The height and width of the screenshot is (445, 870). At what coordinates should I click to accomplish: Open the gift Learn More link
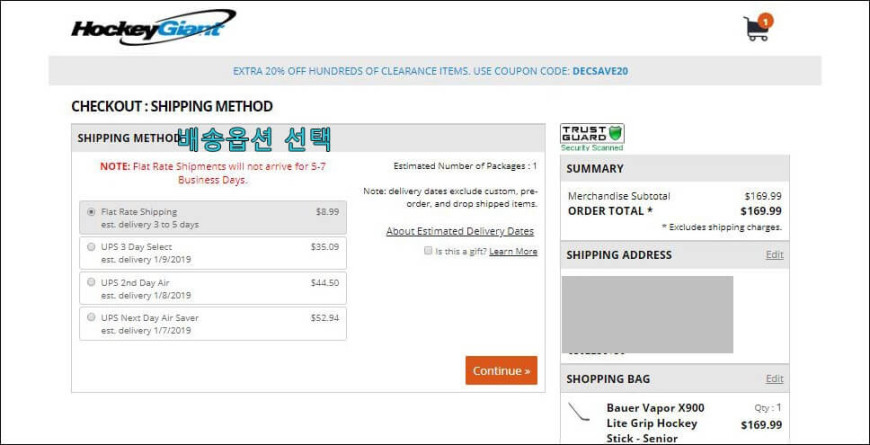pos(513,251)
